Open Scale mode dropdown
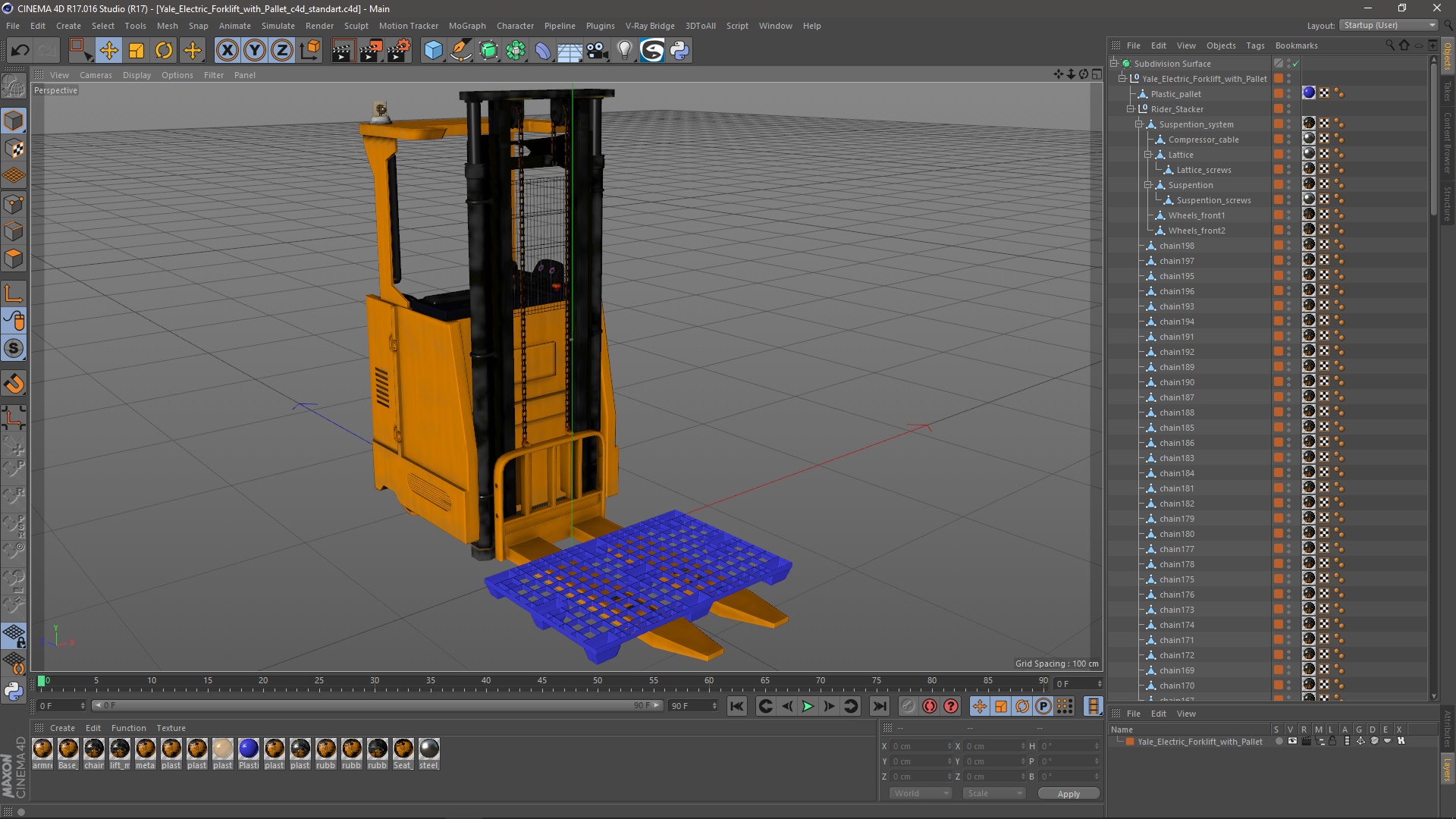 pos(994,793)
